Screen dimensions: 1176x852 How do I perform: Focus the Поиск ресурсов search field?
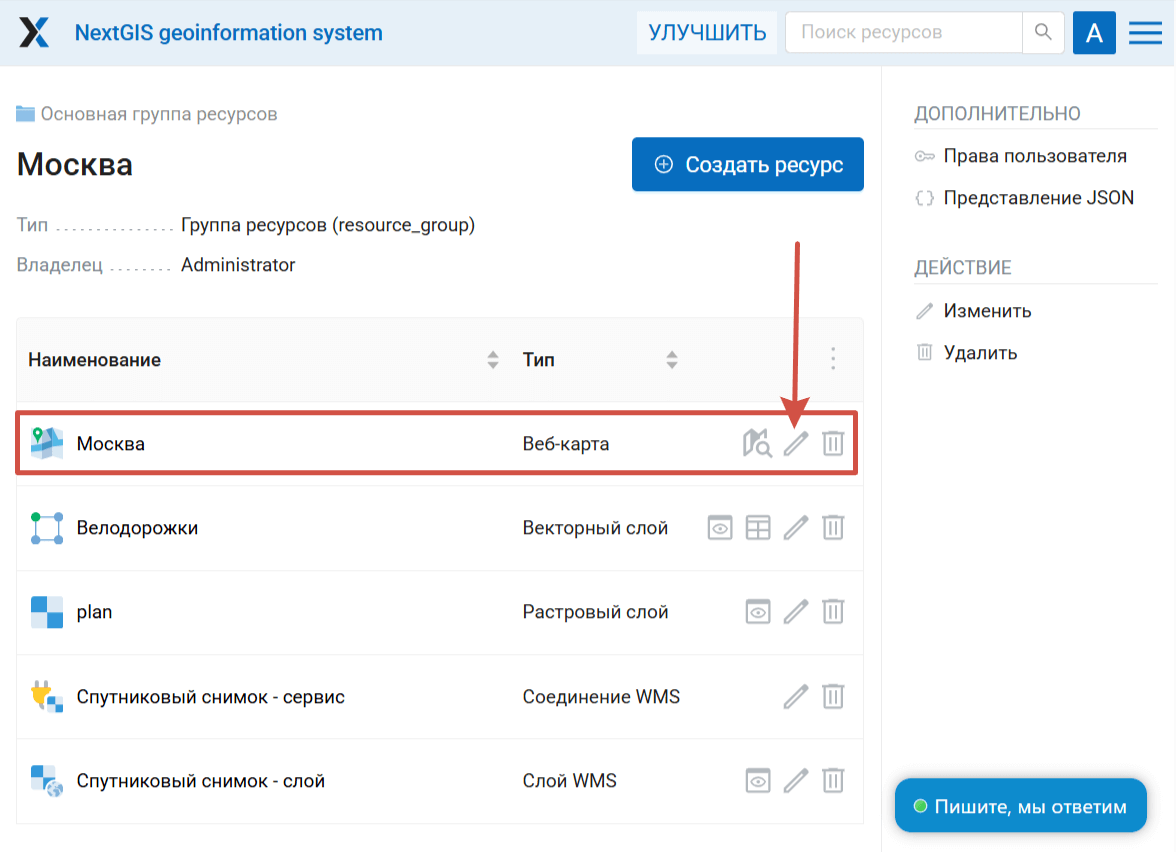point(904,33)
